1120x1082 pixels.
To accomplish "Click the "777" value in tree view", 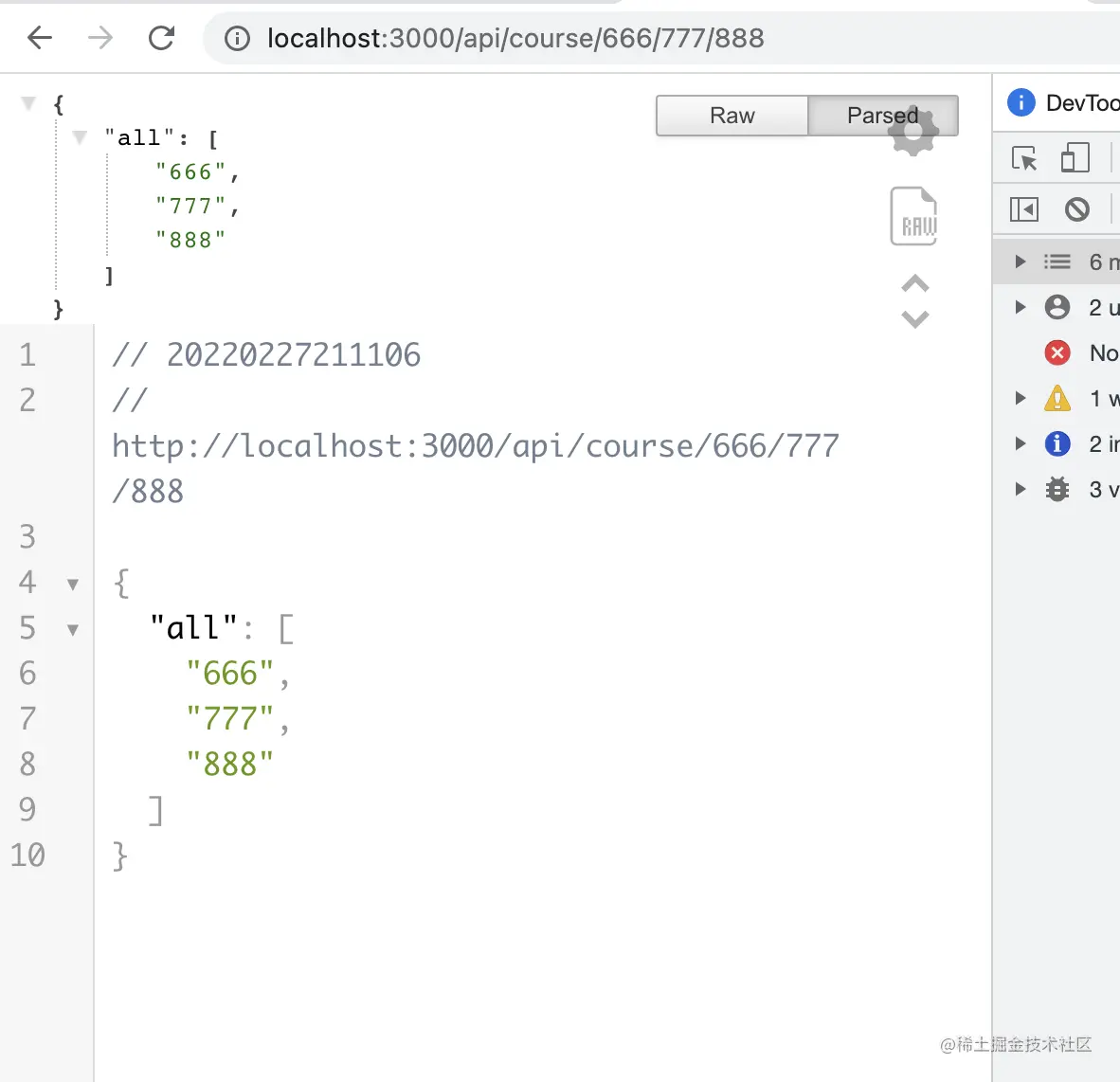I will click(x=191, y=207).
